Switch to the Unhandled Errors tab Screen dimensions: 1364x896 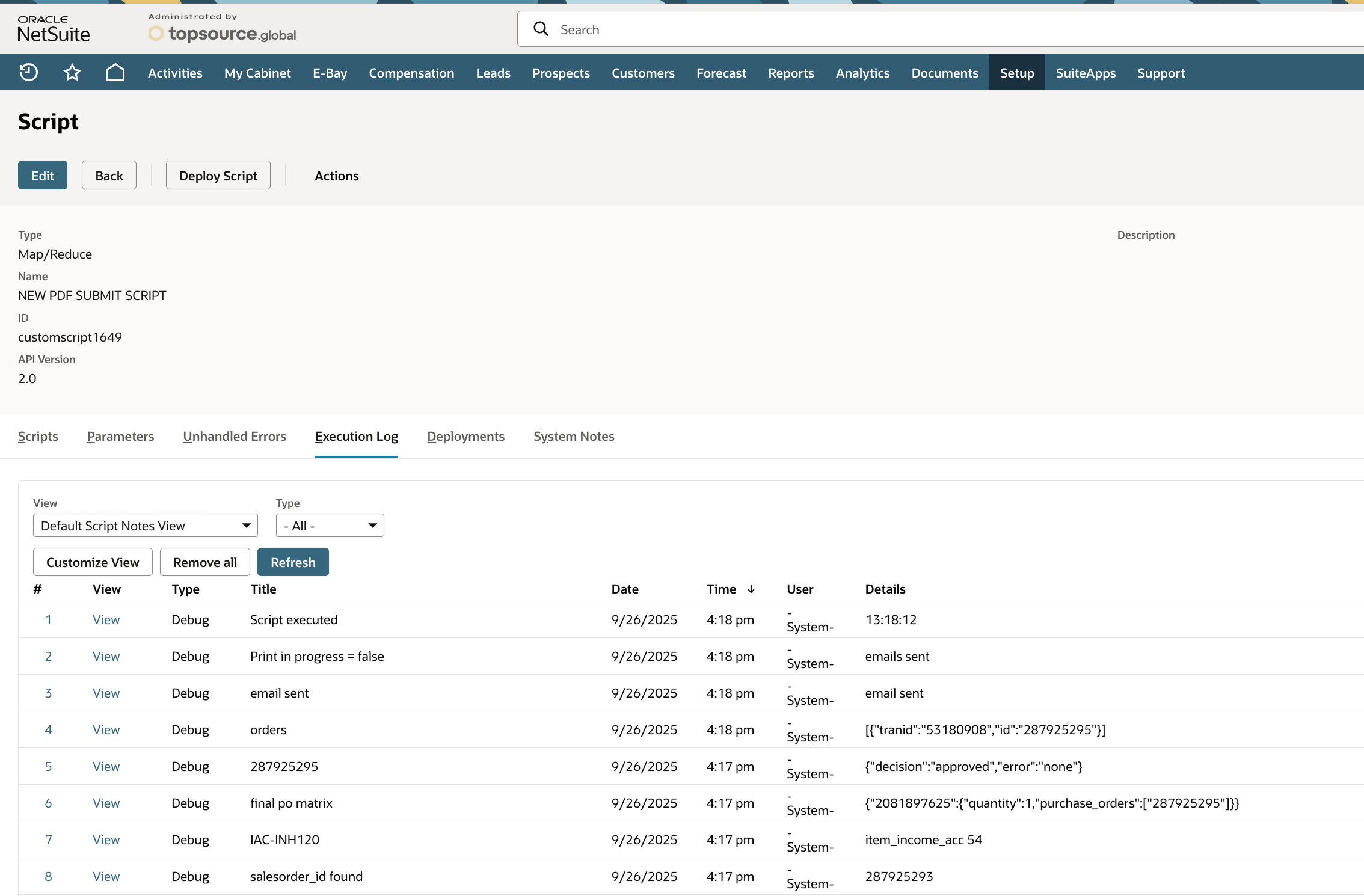(235, 436)
